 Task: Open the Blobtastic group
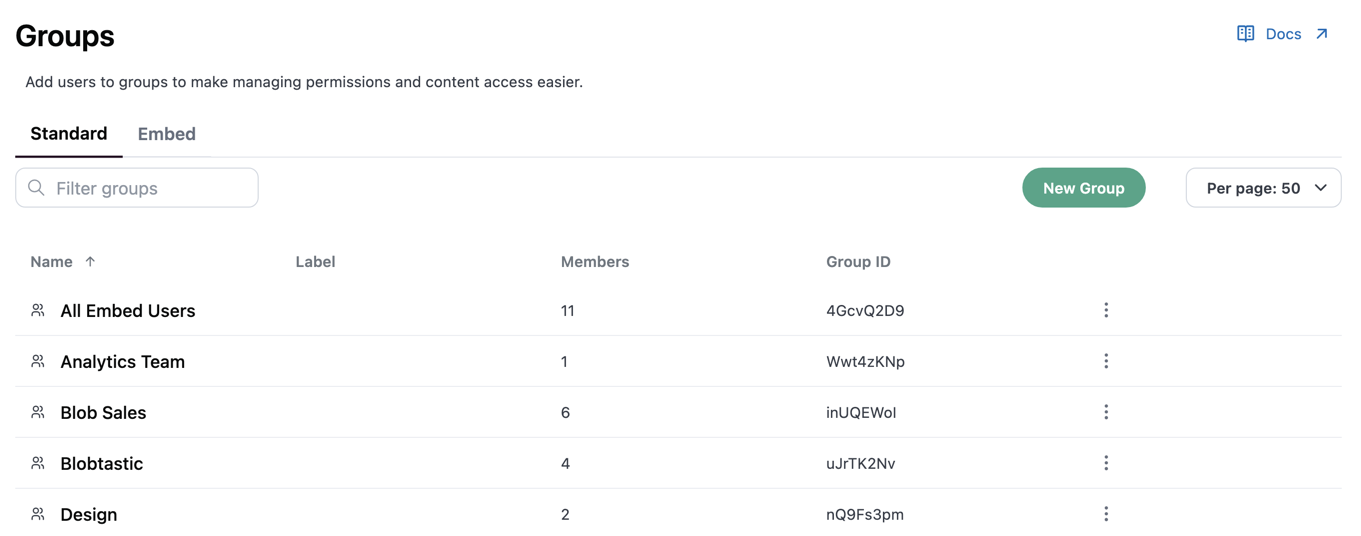click(102, 463)
